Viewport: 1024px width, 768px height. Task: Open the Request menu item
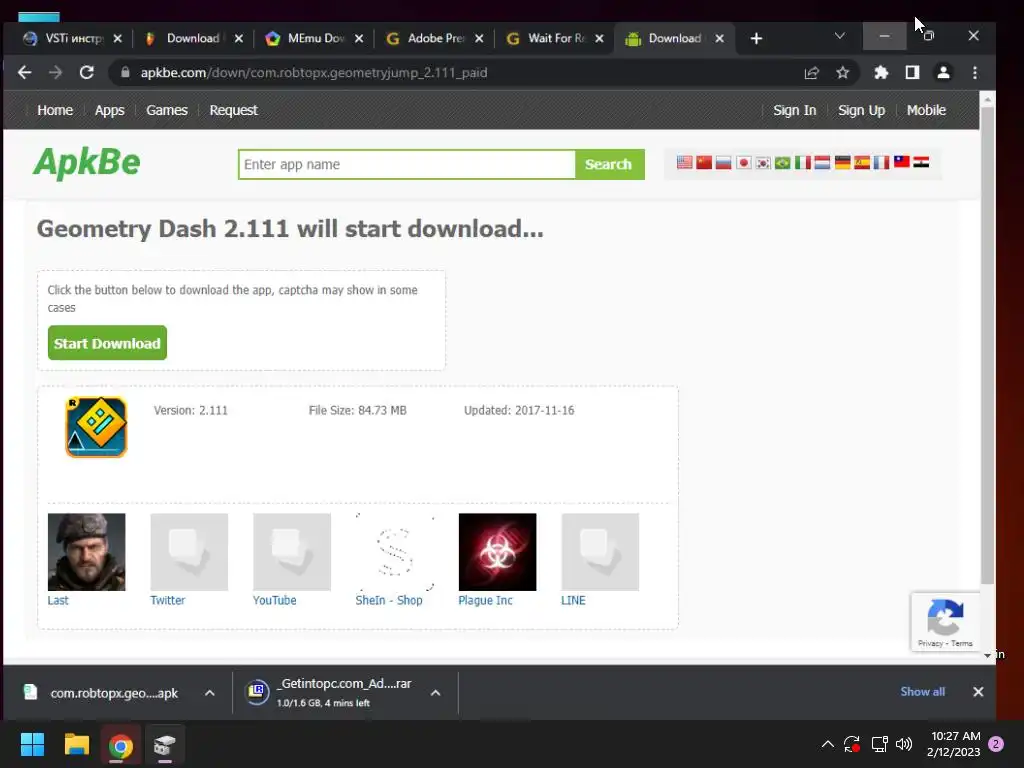[233, 110]
